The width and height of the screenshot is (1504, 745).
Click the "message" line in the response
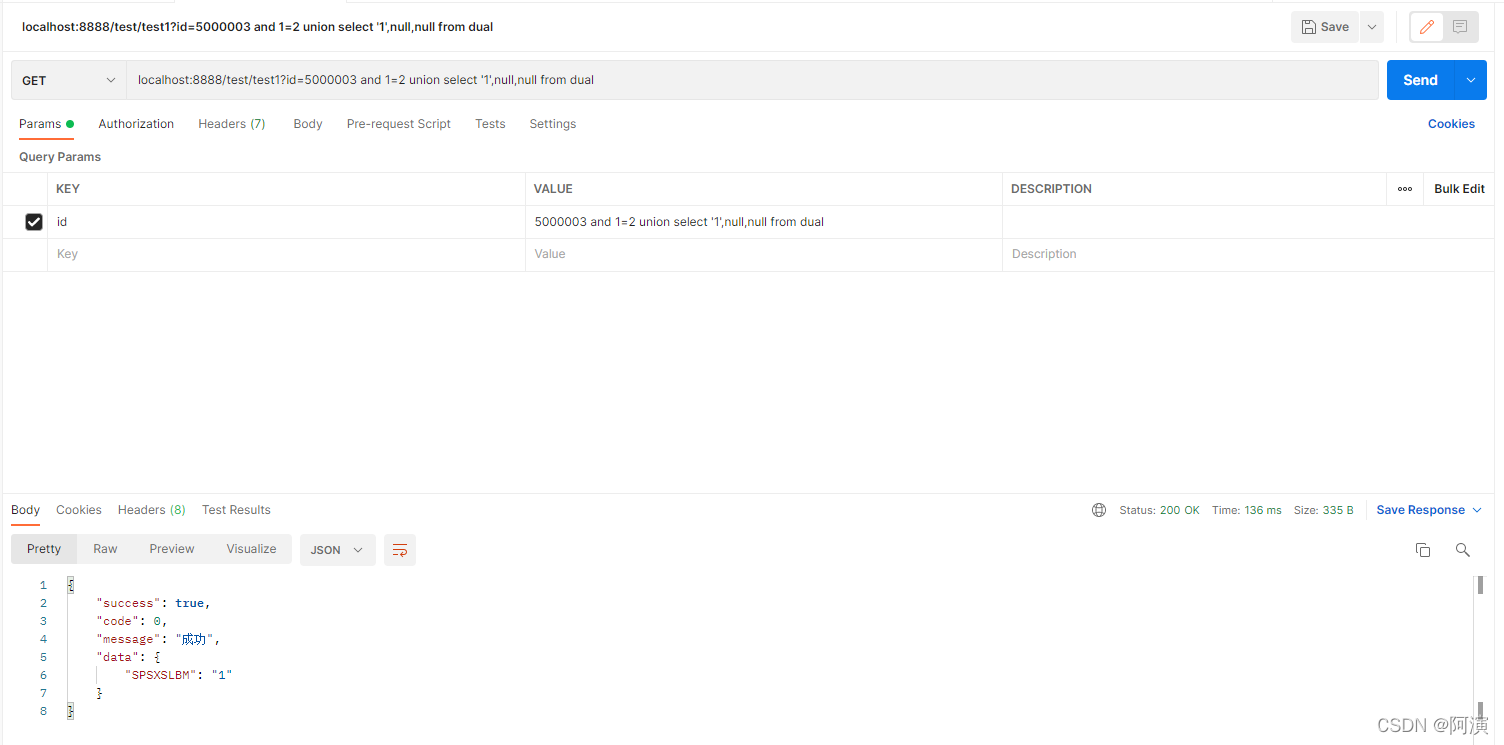click(x=157, y=639)
